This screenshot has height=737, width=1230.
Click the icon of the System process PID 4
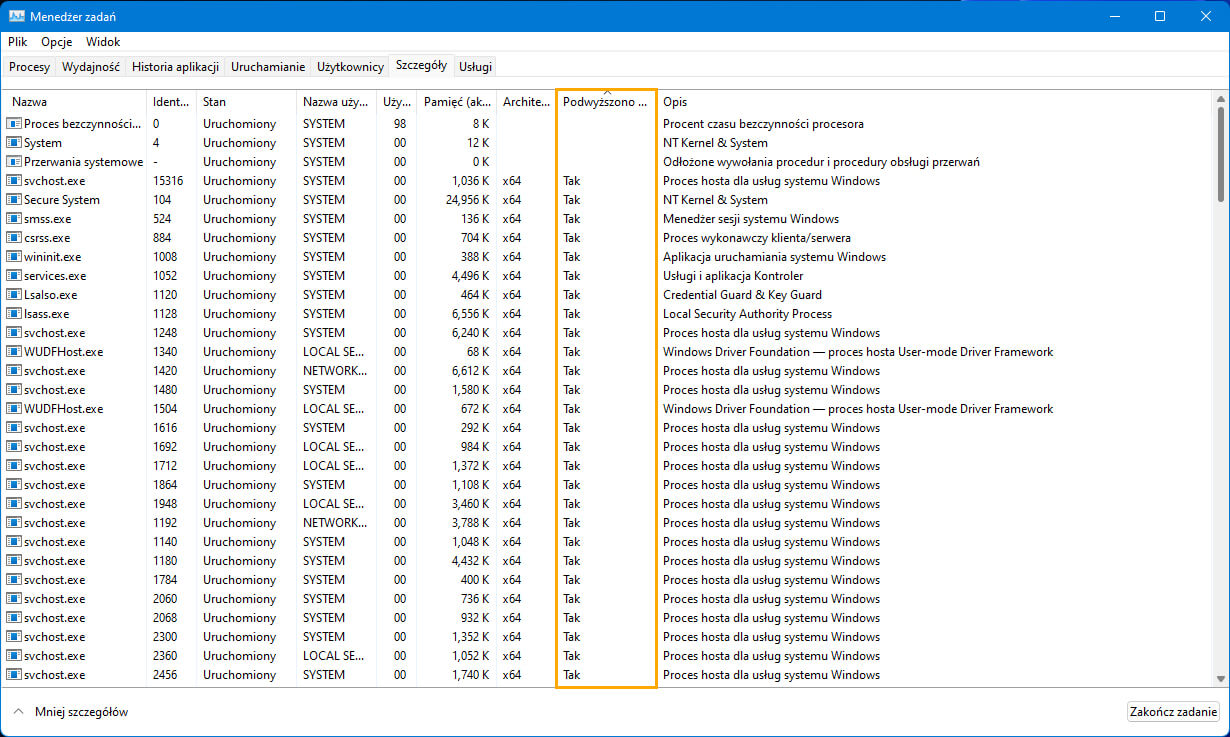click(x=14, y=143)
